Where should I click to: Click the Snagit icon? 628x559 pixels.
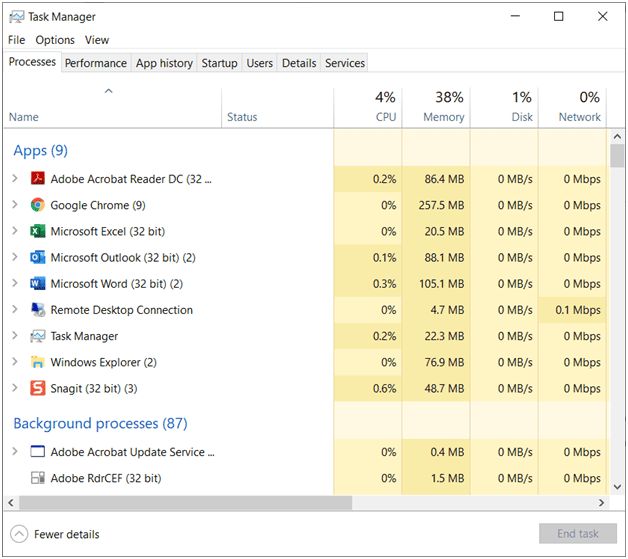click(38, 388)
